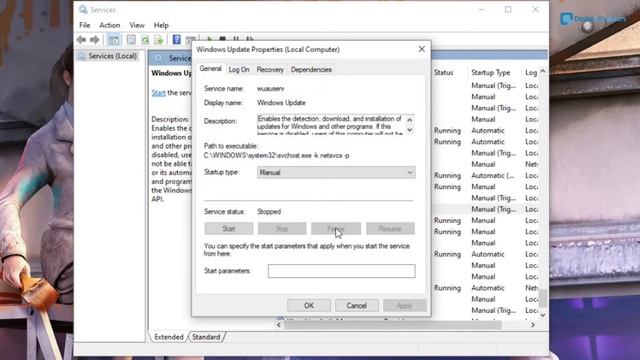Switch to the Log On tab
The width and height of the screenshot is (640, 360).
click(239, 69)
